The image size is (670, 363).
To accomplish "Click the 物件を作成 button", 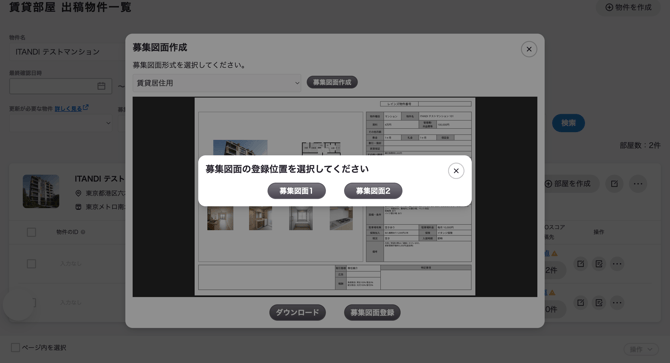I will point(628,7).
